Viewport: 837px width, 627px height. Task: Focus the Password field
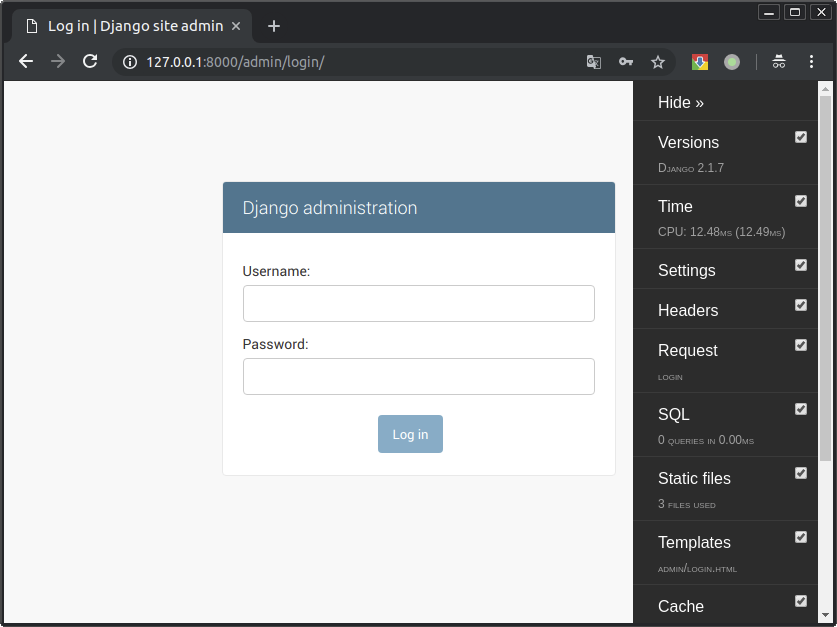point(418,377)
